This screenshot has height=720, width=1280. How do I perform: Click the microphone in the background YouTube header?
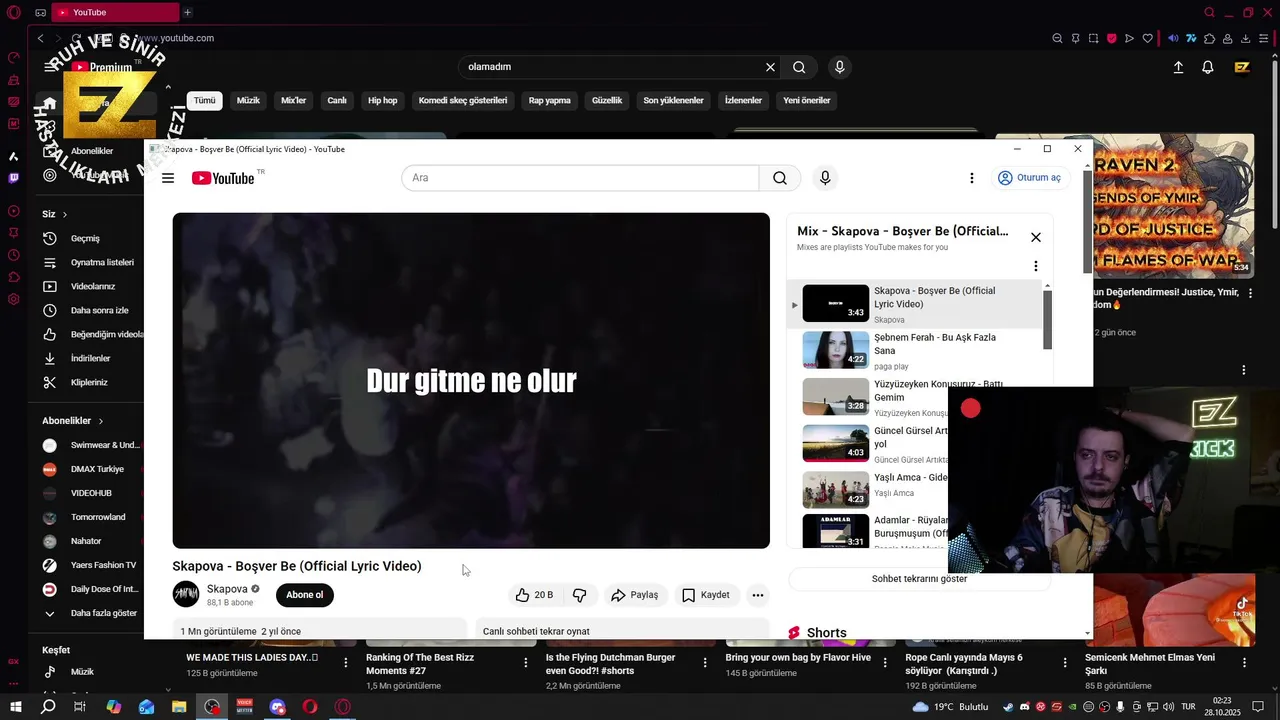pyautogui.click(x=839, y=67)
